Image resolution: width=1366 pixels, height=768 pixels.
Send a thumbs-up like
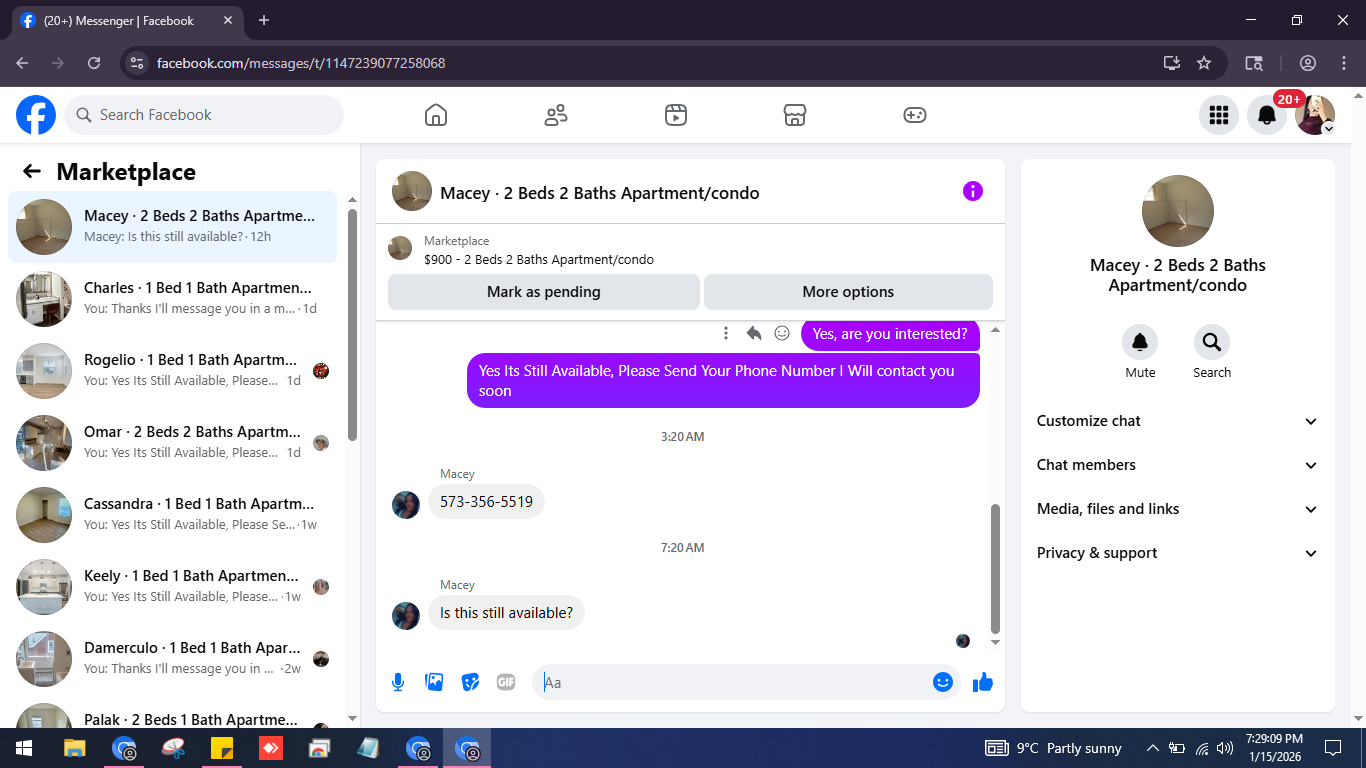click(983, 682)
